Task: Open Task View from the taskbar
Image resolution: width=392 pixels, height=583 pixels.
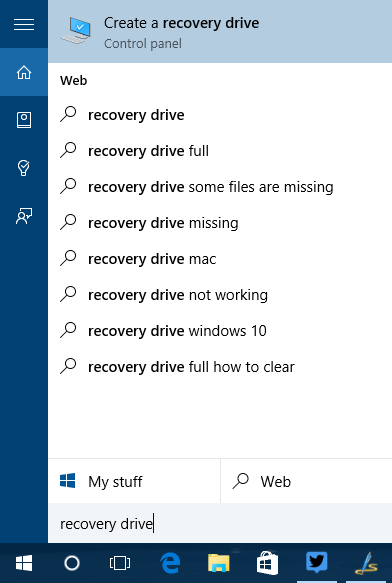Action: point(120,563)
